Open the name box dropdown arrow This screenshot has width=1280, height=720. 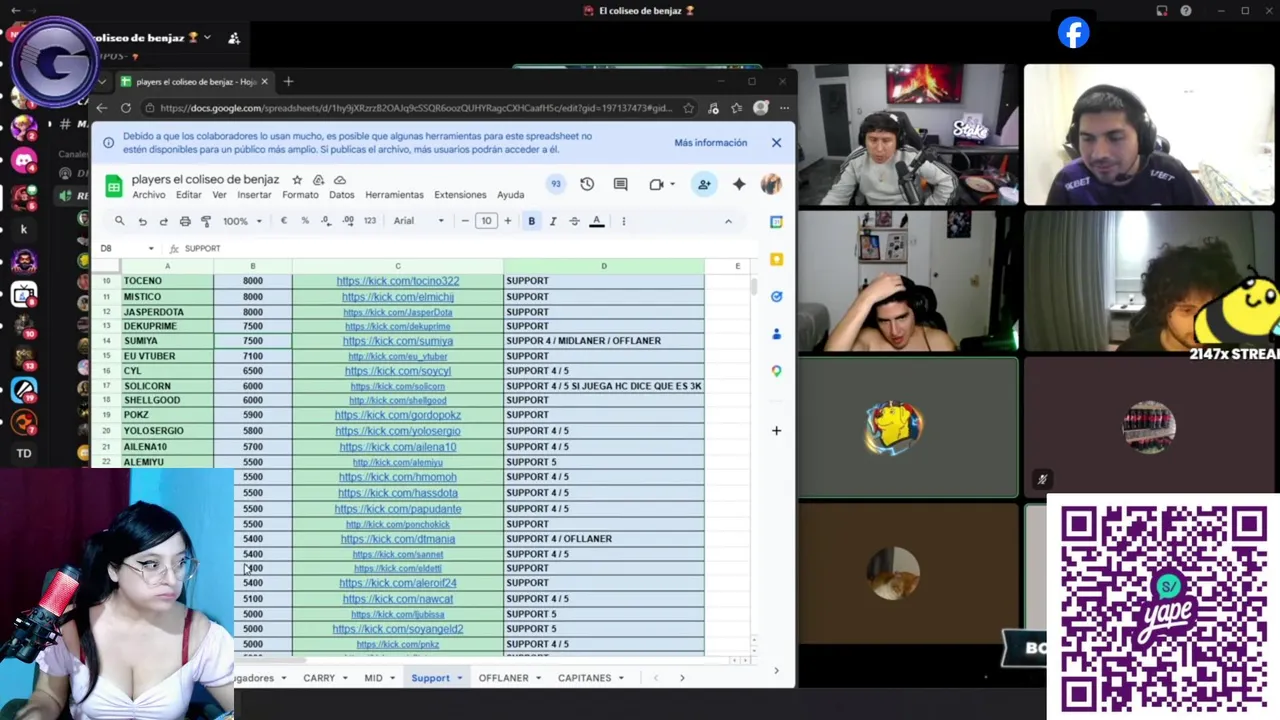pyautogui.click(x=151, y=249)
